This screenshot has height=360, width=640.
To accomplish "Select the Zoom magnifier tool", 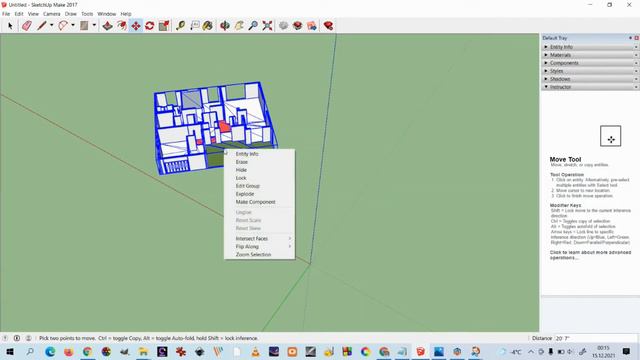I will click(253, 26).
